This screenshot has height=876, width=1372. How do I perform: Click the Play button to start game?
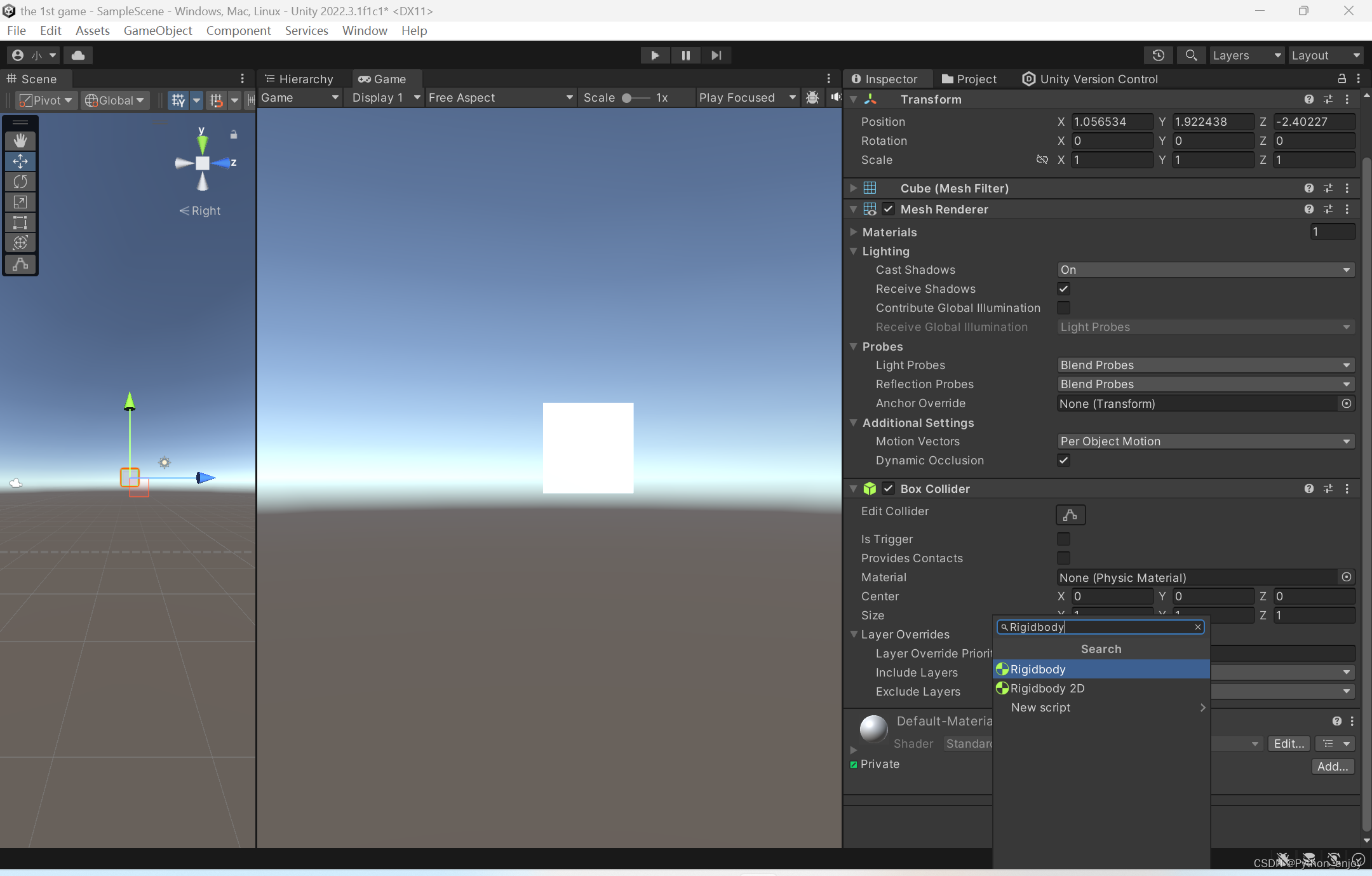click(655, 55)
